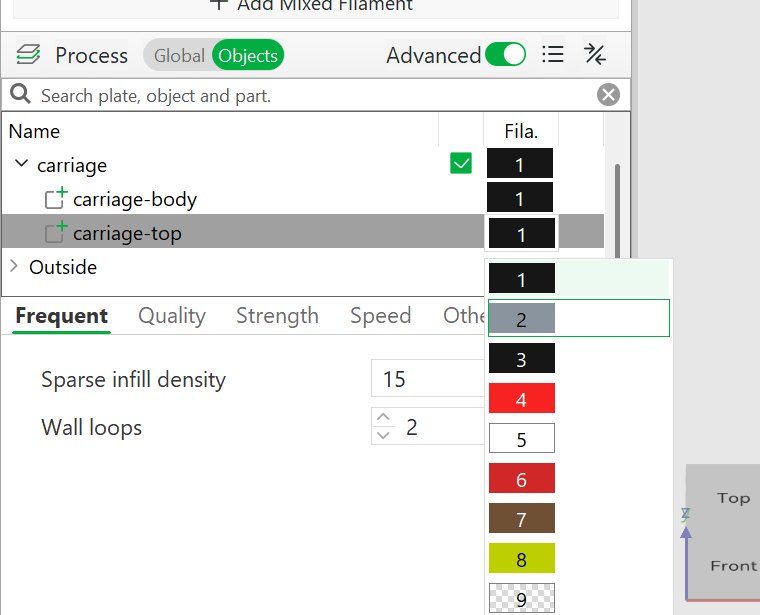Open the settings list icon beside Advanced
The width and height of the screenshot is (760, 615).
click(x=553, y=54)
